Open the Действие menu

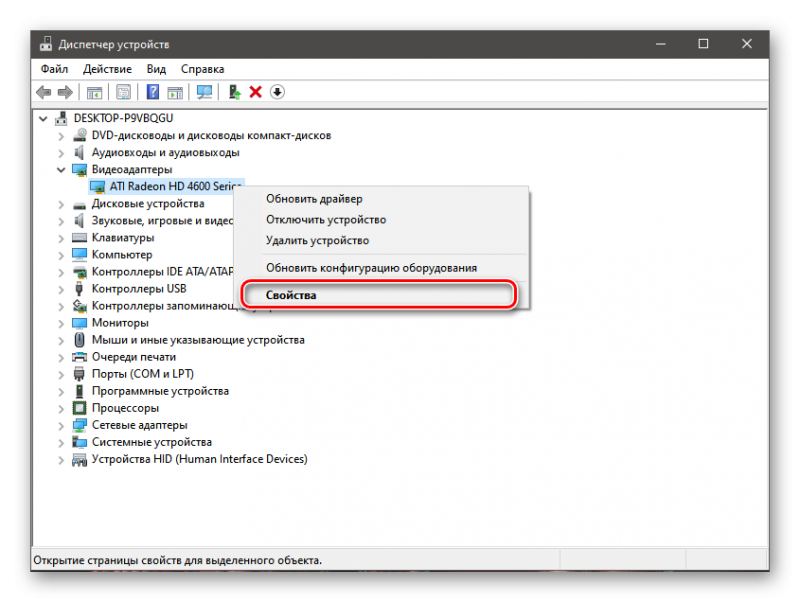coord(107,69)
